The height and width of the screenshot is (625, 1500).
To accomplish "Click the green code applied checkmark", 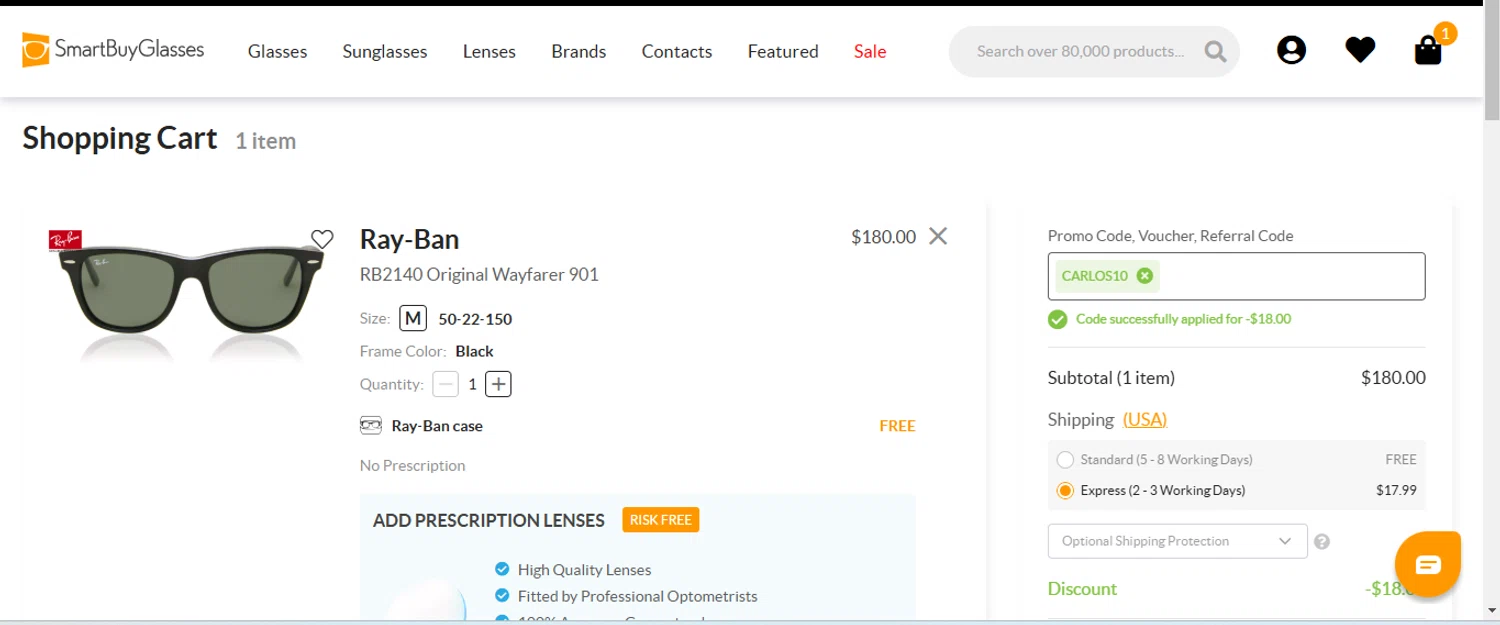I will (1057, 319).
